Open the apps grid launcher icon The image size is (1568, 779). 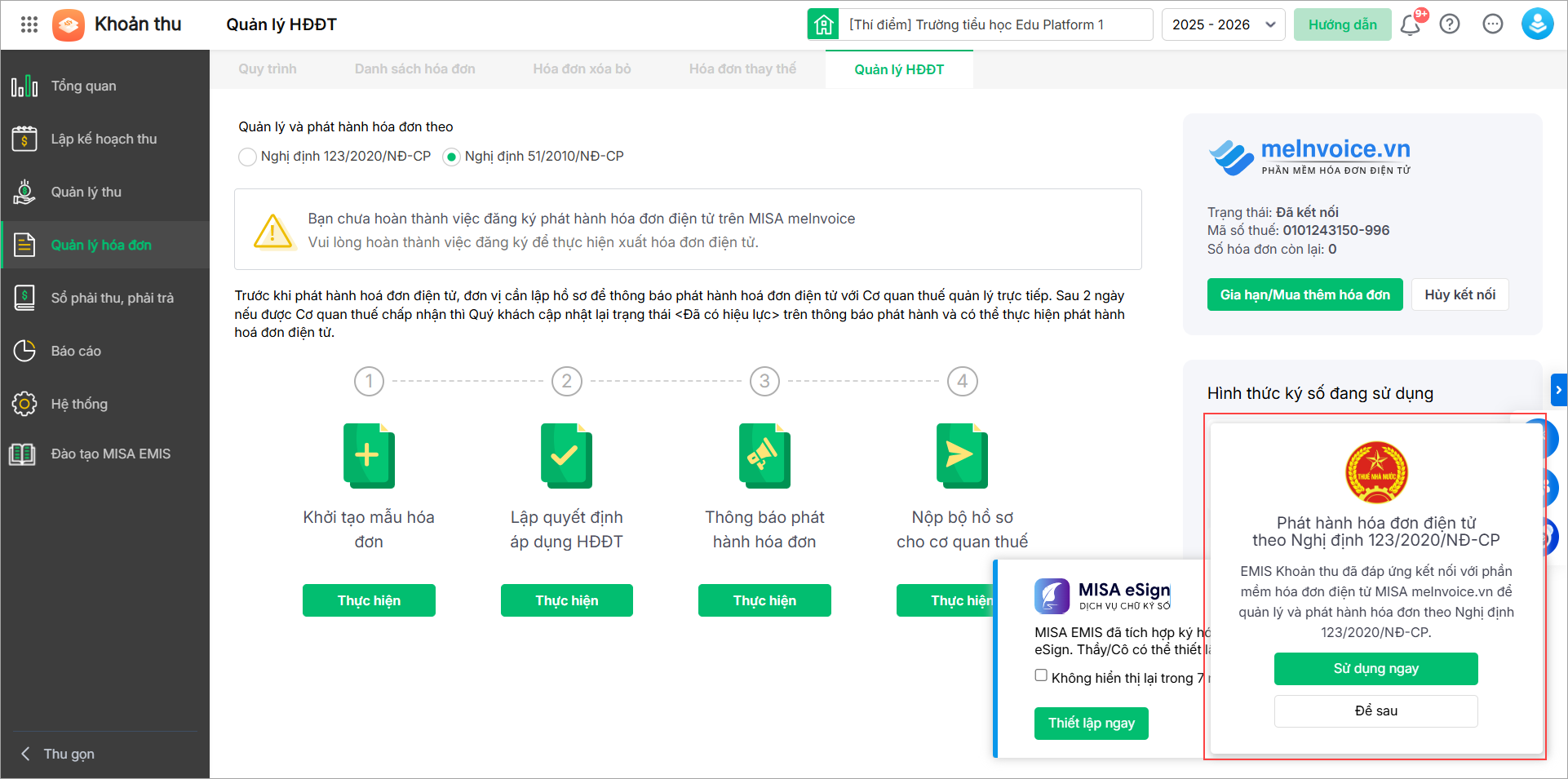coord(29,24)
